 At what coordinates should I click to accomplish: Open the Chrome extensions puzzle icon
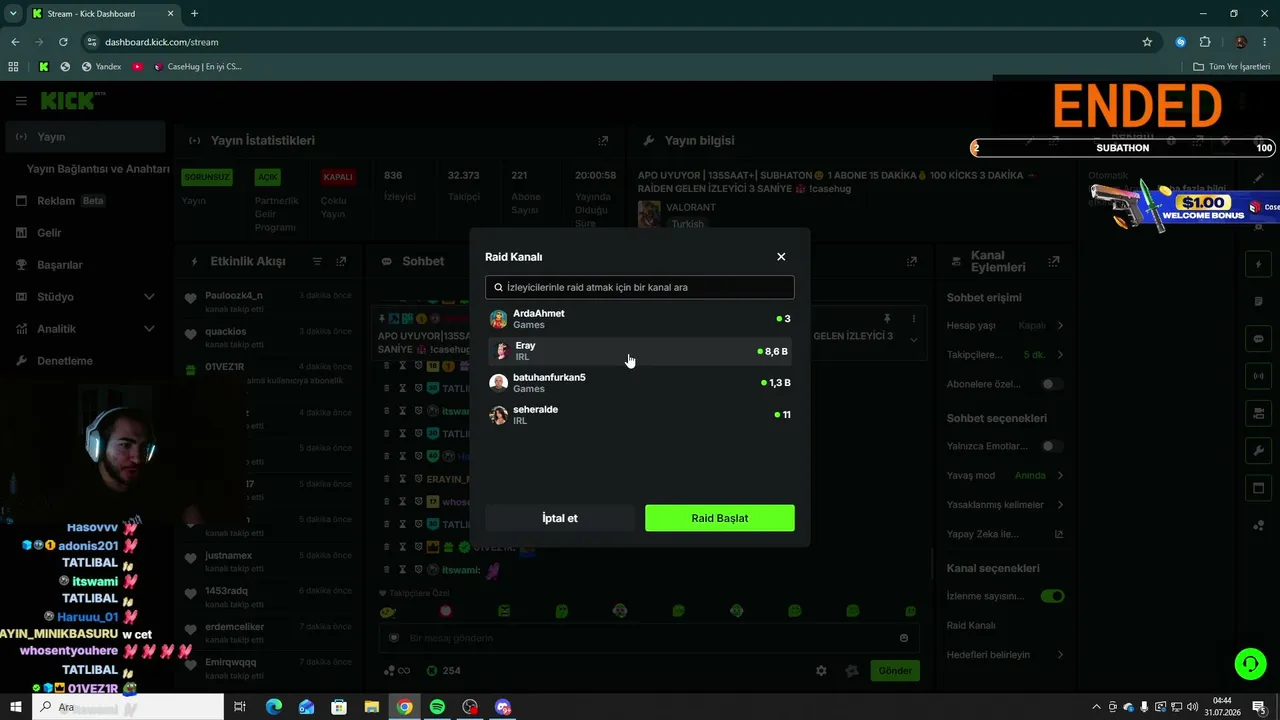(x=1205, y=42)
